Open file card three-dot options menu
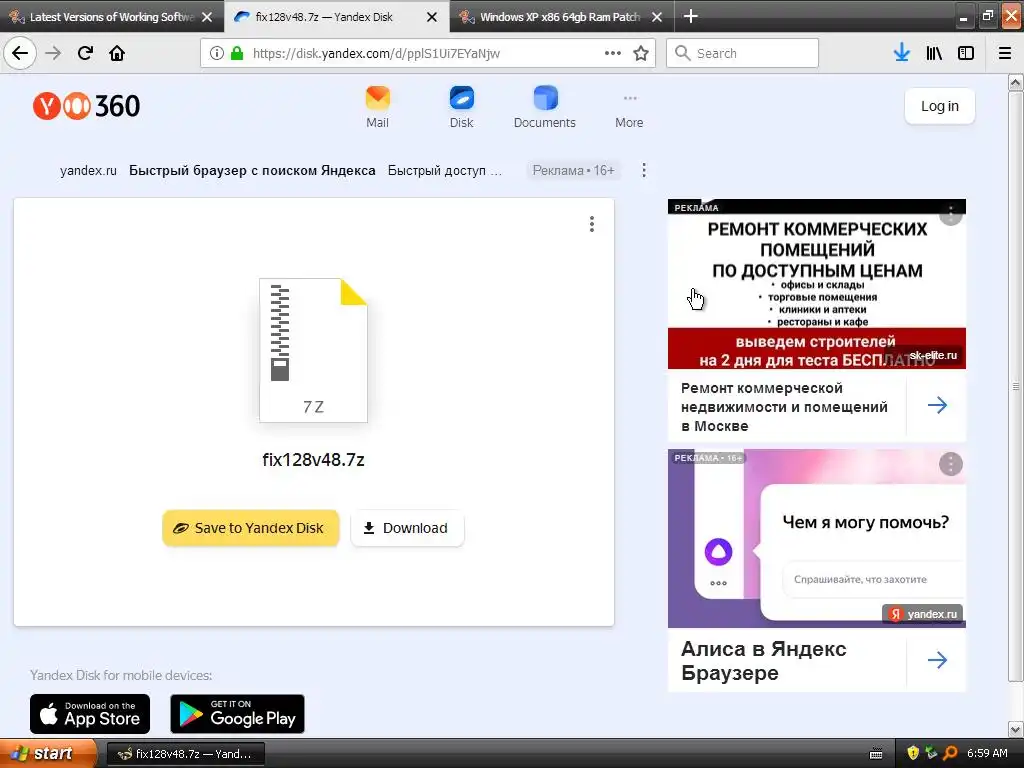The width and height of the screenshot is (1024, 768). click(x=592, y=224)
